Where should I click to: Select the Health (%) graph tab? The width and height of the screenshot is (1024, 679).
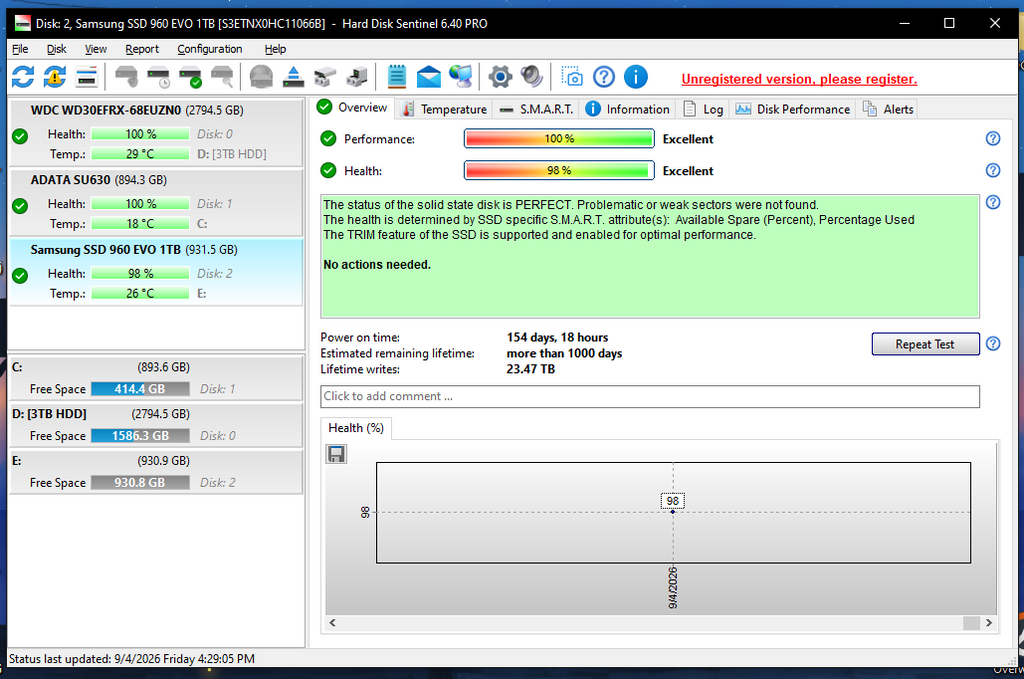point(356,428)
